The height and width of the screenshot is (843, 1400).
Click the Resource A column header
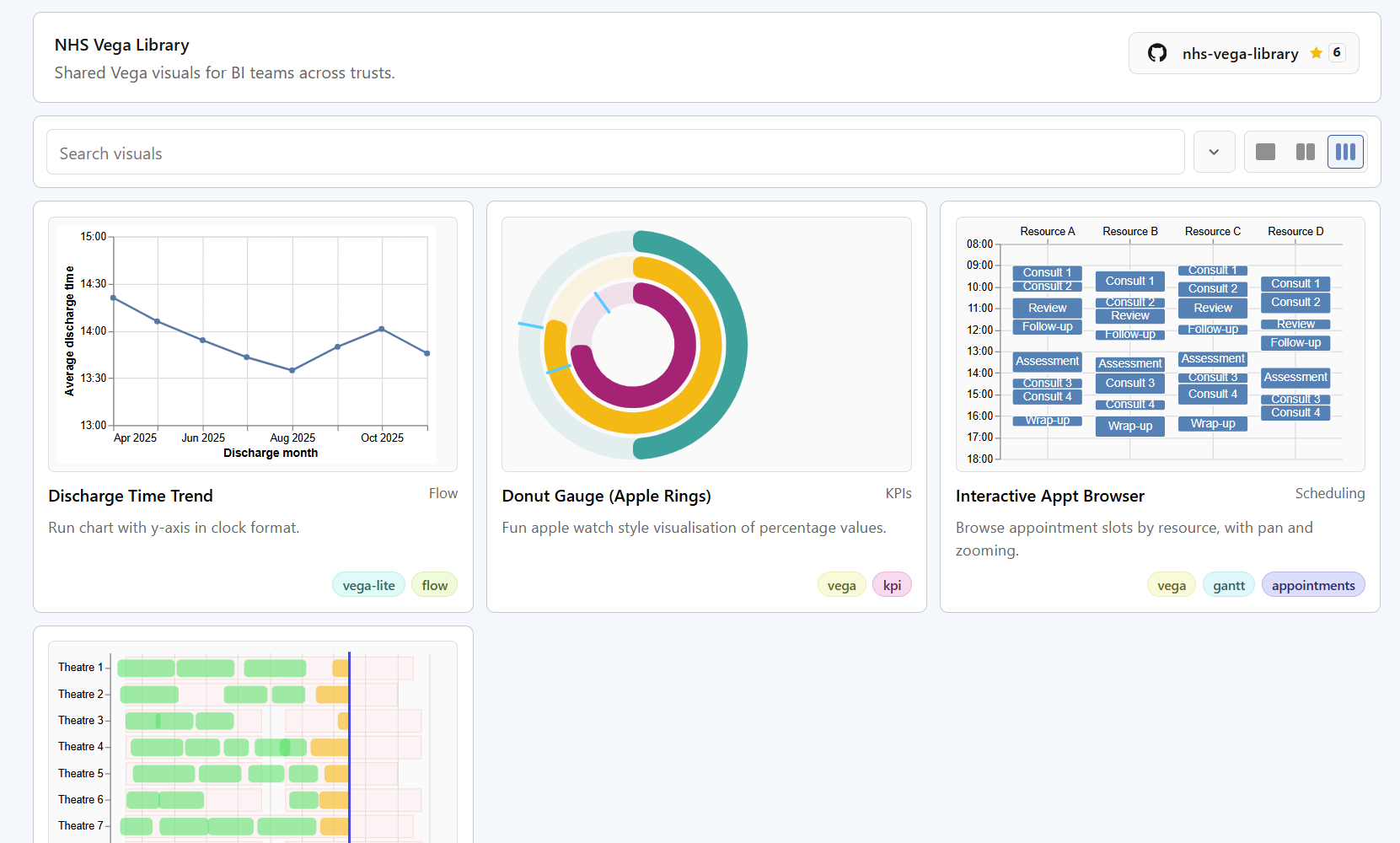coord(1048,231)
